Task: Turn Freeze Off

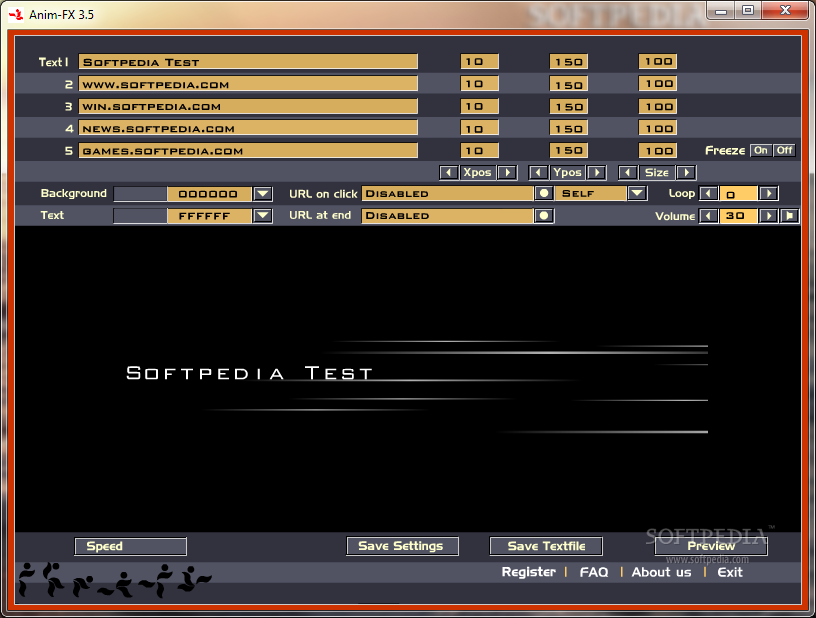Action: point(784,150)
